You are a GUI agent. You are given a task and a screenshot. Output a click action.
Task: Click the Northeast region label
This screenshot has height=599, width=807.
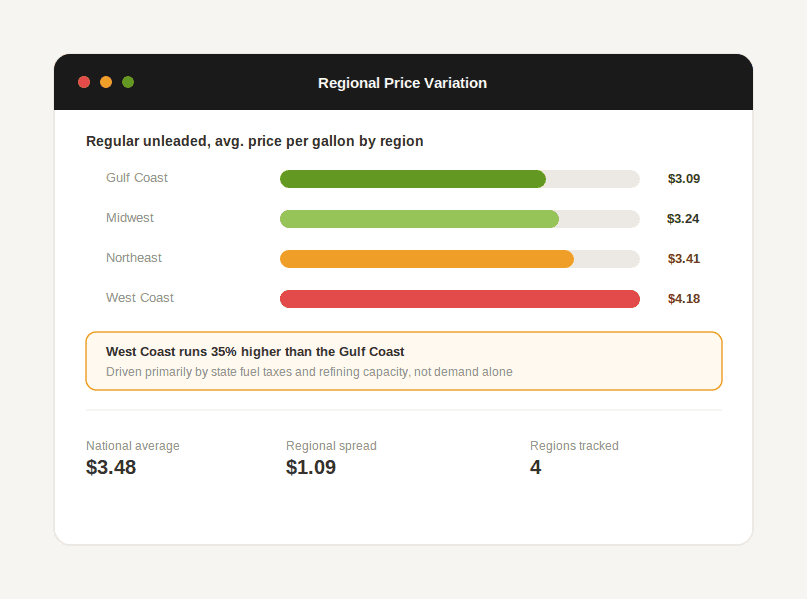[x=134, y=258]
